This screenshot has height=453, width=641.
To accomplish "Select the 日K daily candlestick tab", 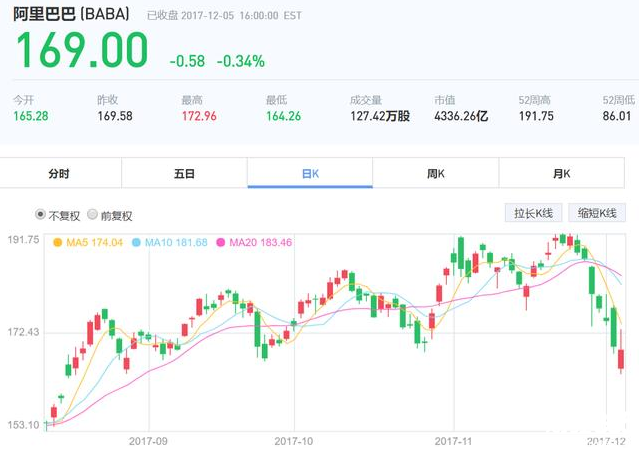I will 310,173.
